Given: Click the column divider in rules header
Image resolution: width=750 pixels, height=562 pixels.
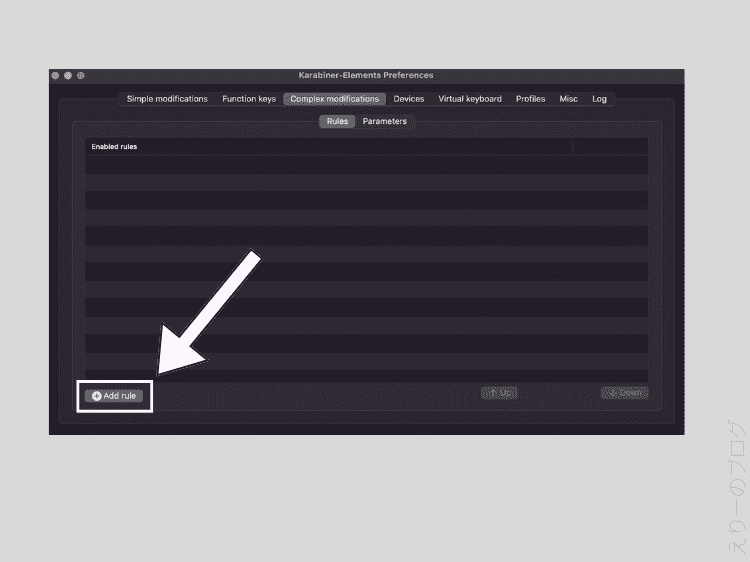Looking at the screenshot, I should coord(573,147).
